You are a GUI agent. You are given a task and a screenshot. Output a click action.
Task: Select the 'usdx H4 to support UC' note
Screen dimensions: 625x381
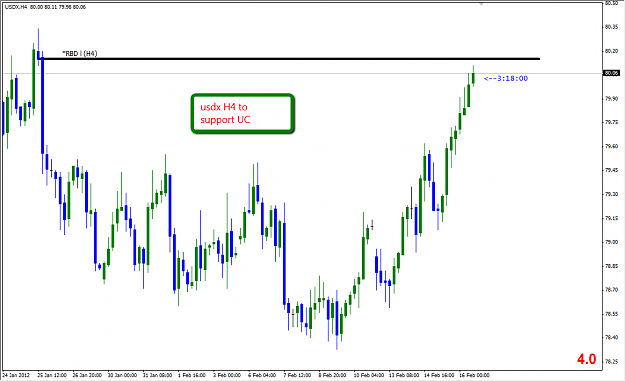coord(242,113)
